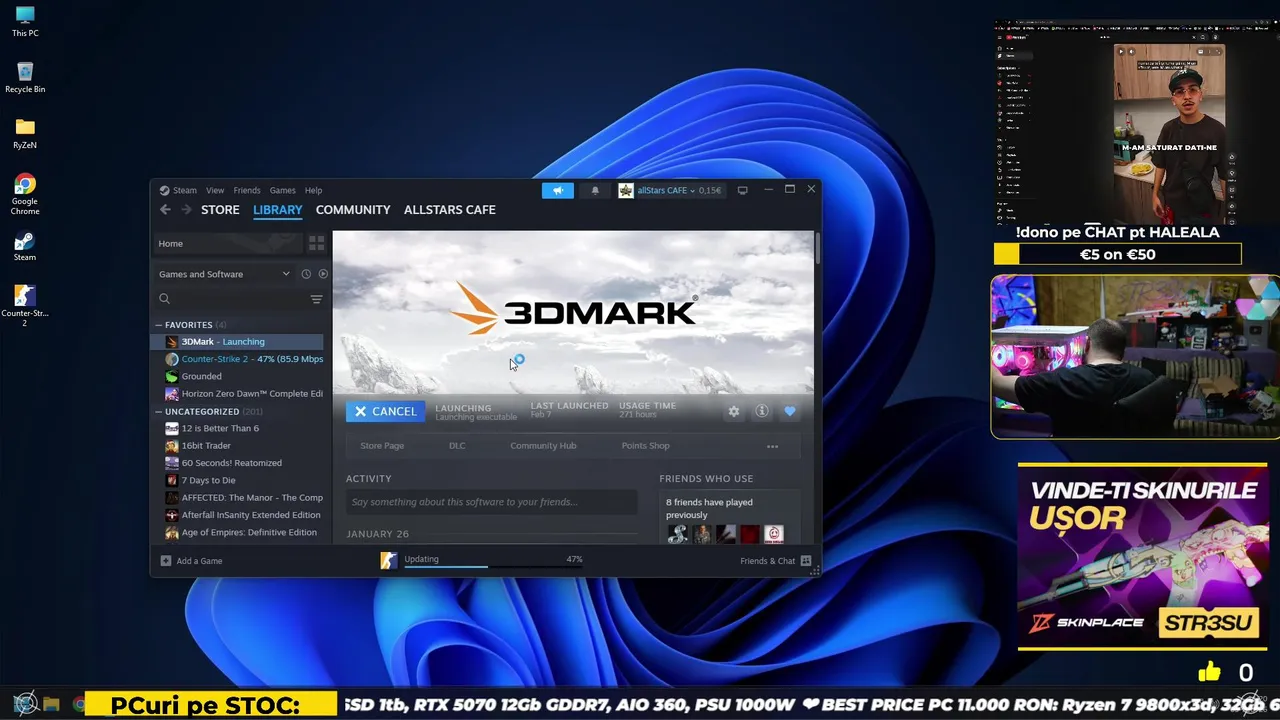Viewport: 1280px width, 720px height.
Task: Switch to the STORE tab
Action: point(220,210)
